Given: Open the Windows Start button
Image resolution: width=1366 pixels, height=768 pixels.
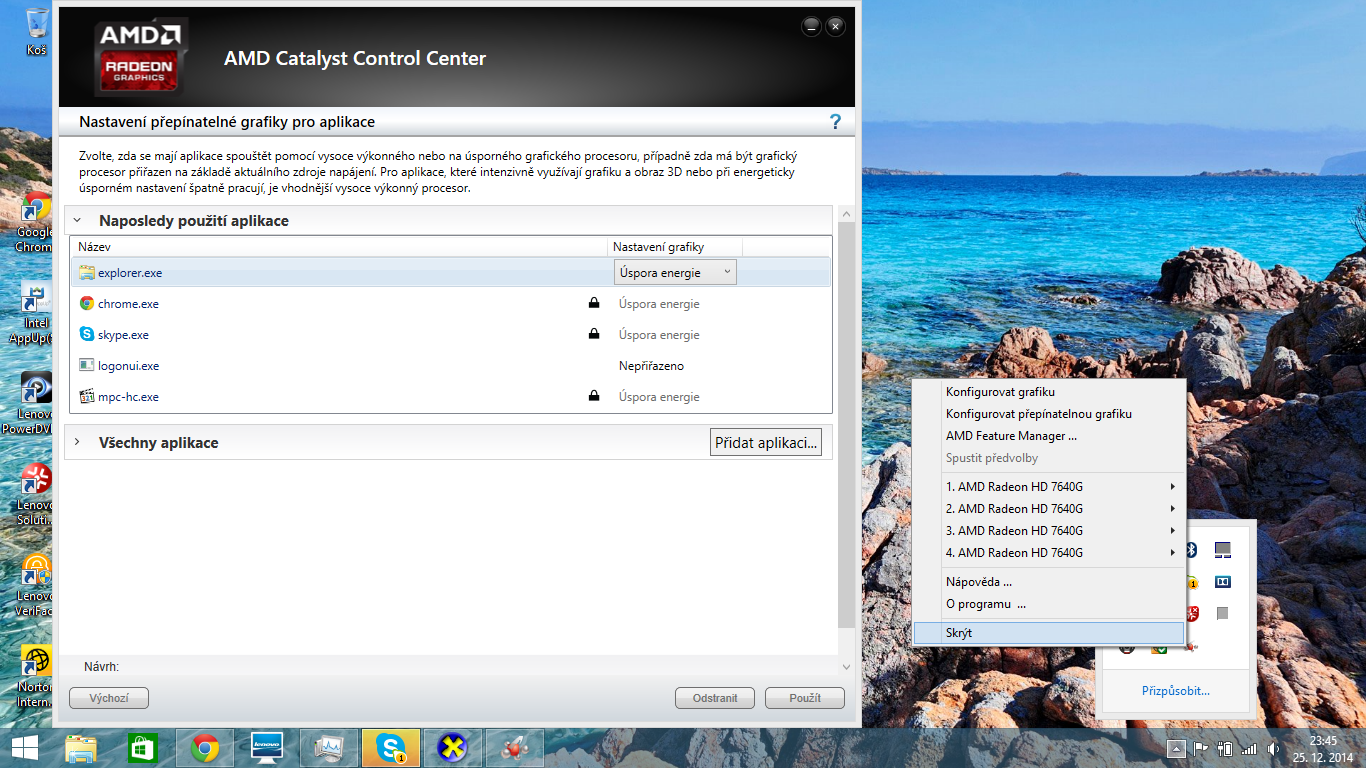Looking at the screenshot, I should pos(24,747).
